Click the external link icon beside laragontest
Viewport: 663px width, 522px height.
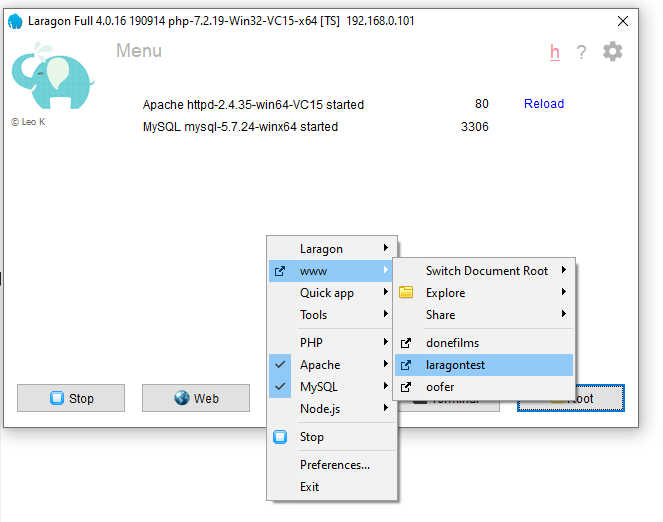(x=406, y=365)
